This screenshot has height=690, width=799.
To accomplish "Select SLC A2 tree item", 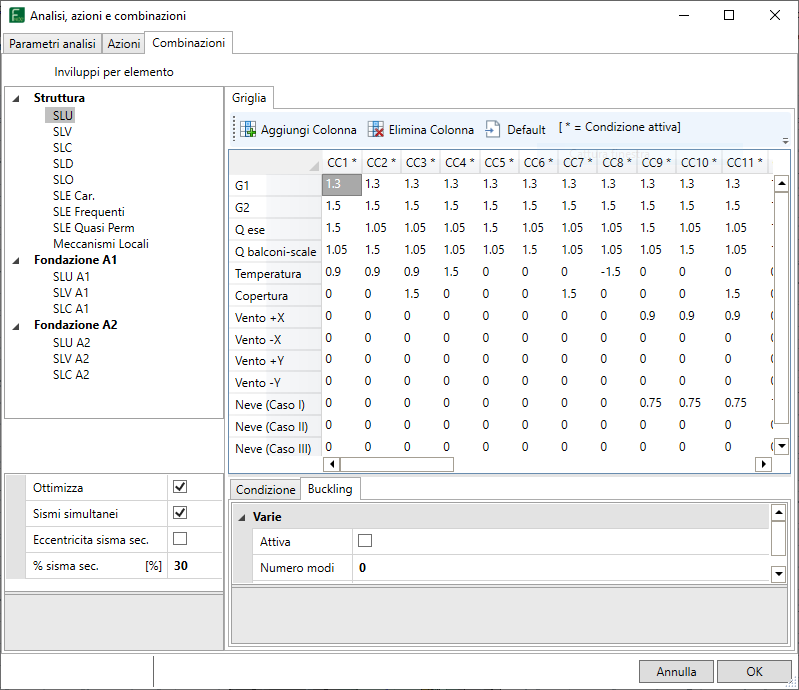I will (x=71, y=375).
